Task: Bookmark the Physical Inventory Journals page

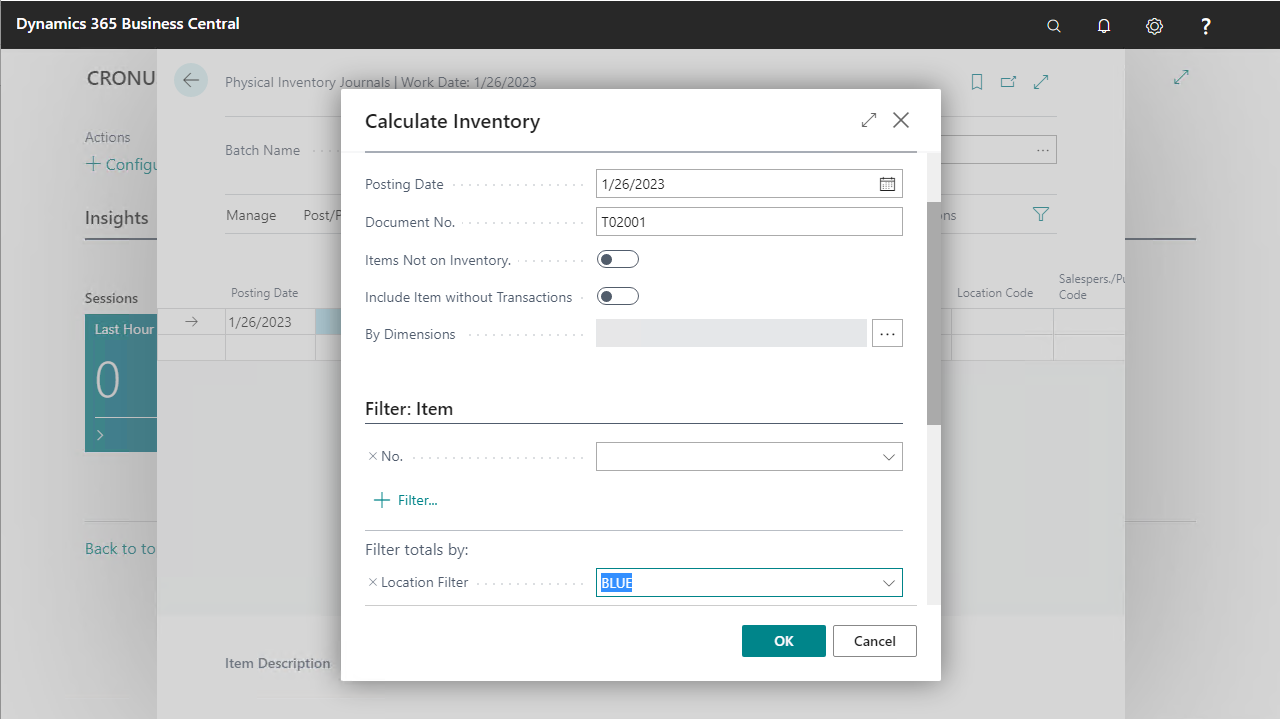Action: coord(977,82)
